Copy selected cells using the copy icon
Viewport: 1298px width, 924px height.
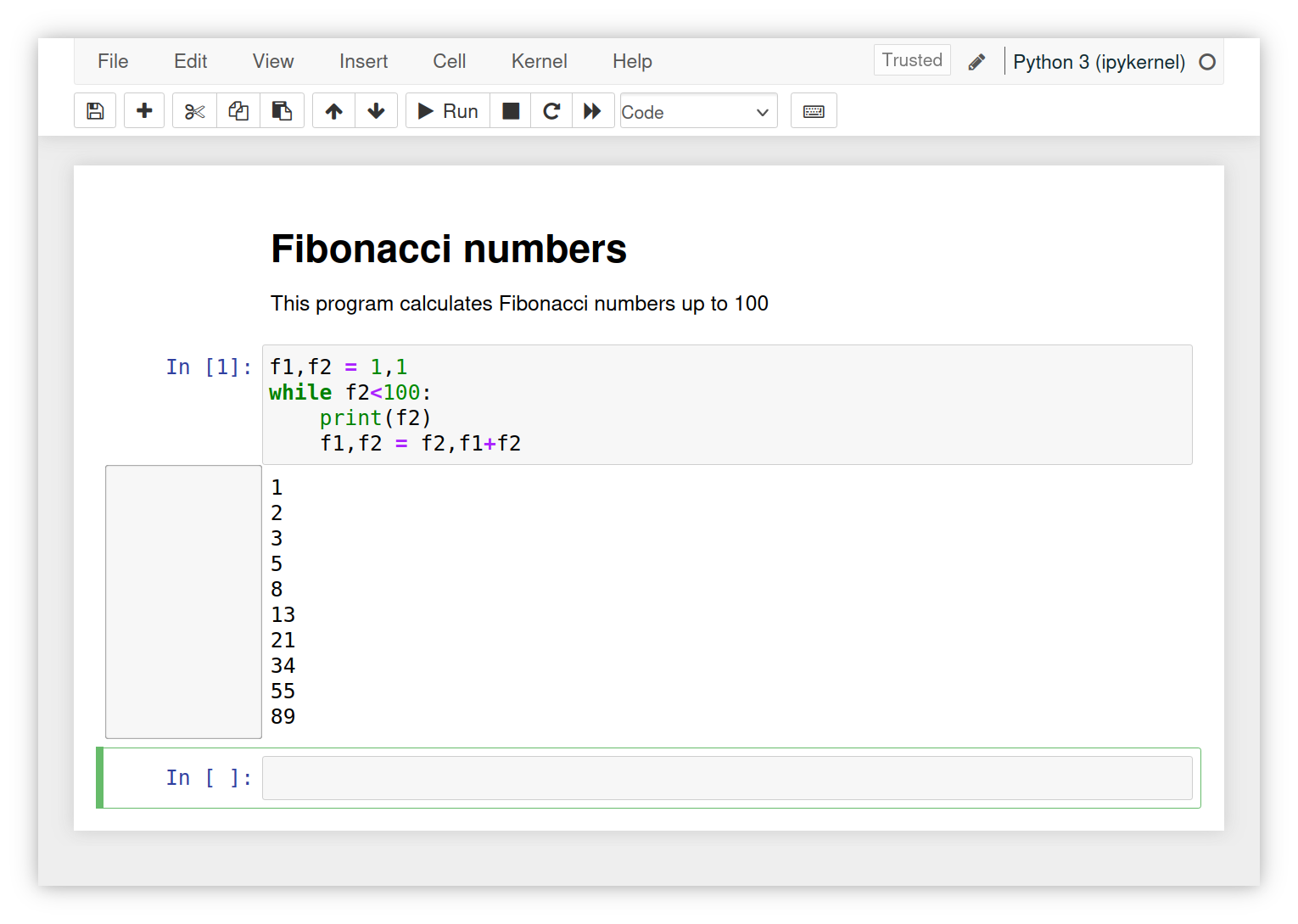click(x=238, y=111)
